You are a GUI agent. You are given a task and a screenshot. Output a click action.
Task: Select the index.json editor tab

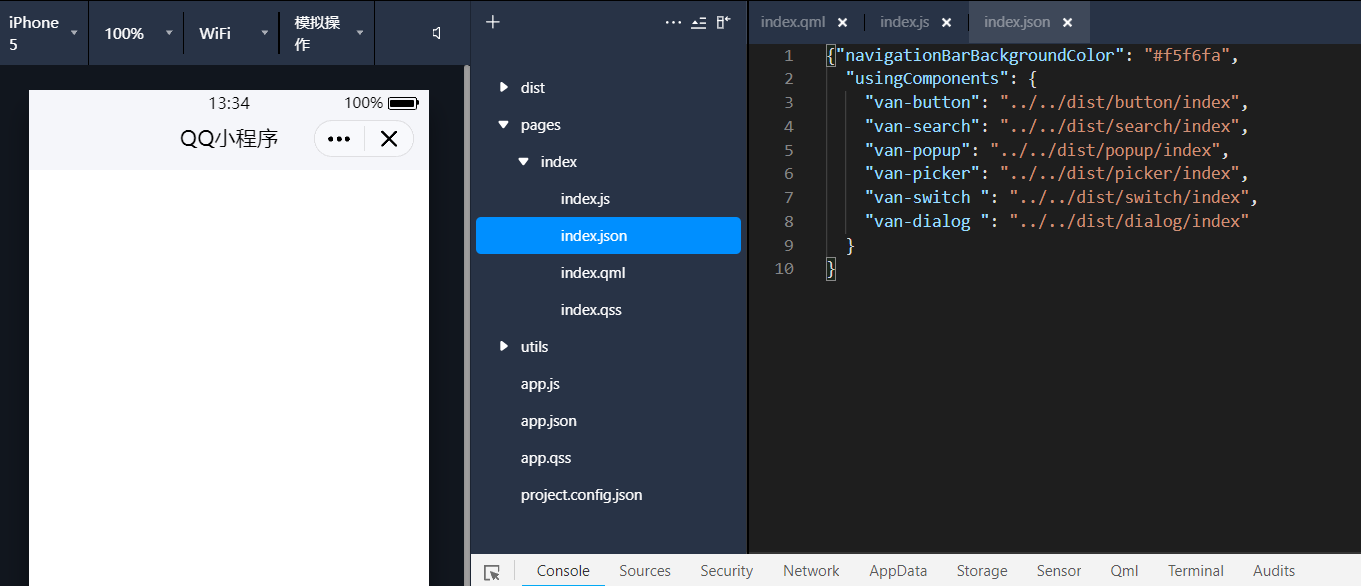1017,22
